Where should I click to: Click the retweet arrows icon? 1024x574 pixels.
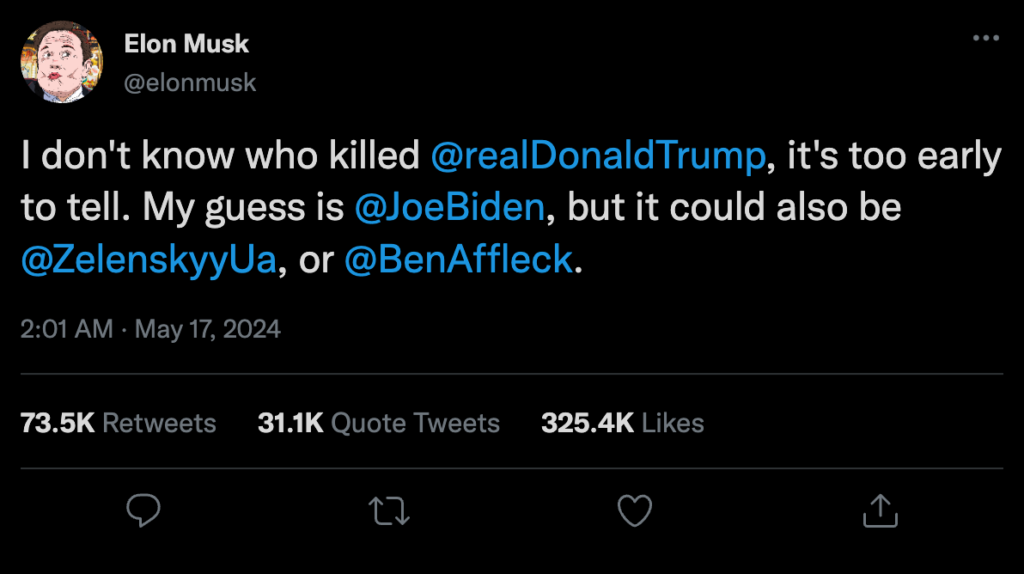coord(389,511)
